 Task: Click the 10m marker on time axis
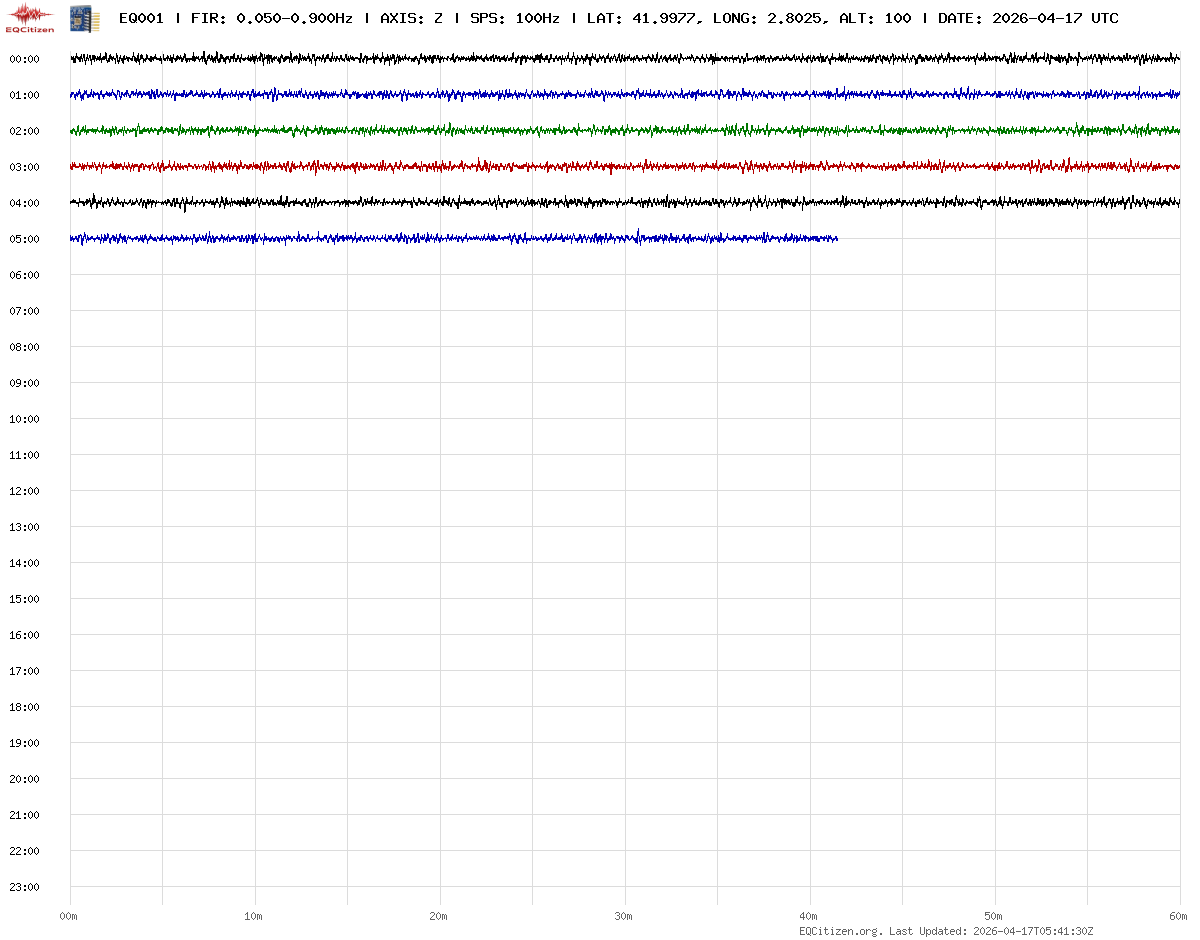click(254, 916)
